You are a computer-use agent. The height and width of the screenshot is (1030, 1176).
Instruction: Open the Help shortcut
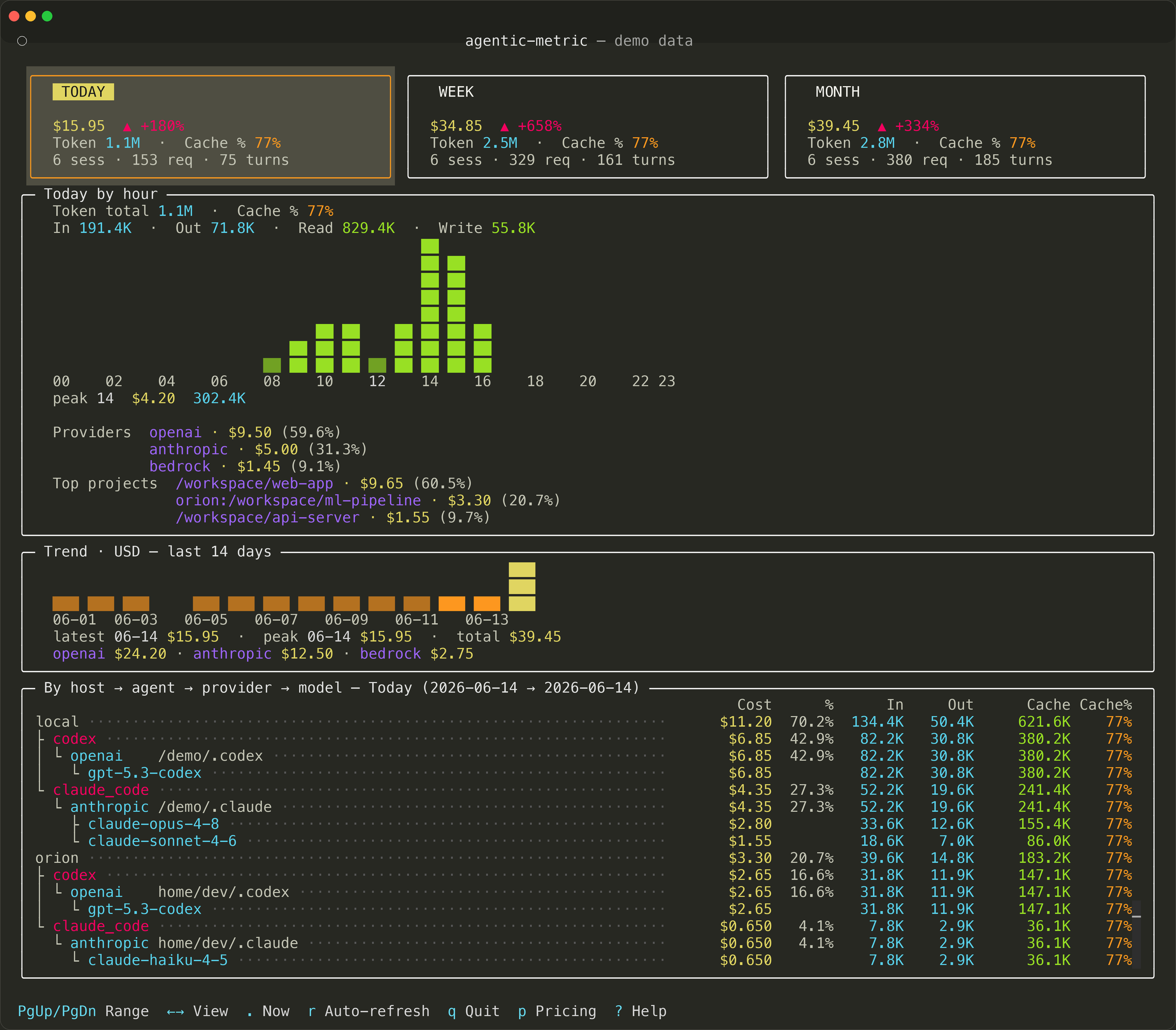[x=640, y=1011]
